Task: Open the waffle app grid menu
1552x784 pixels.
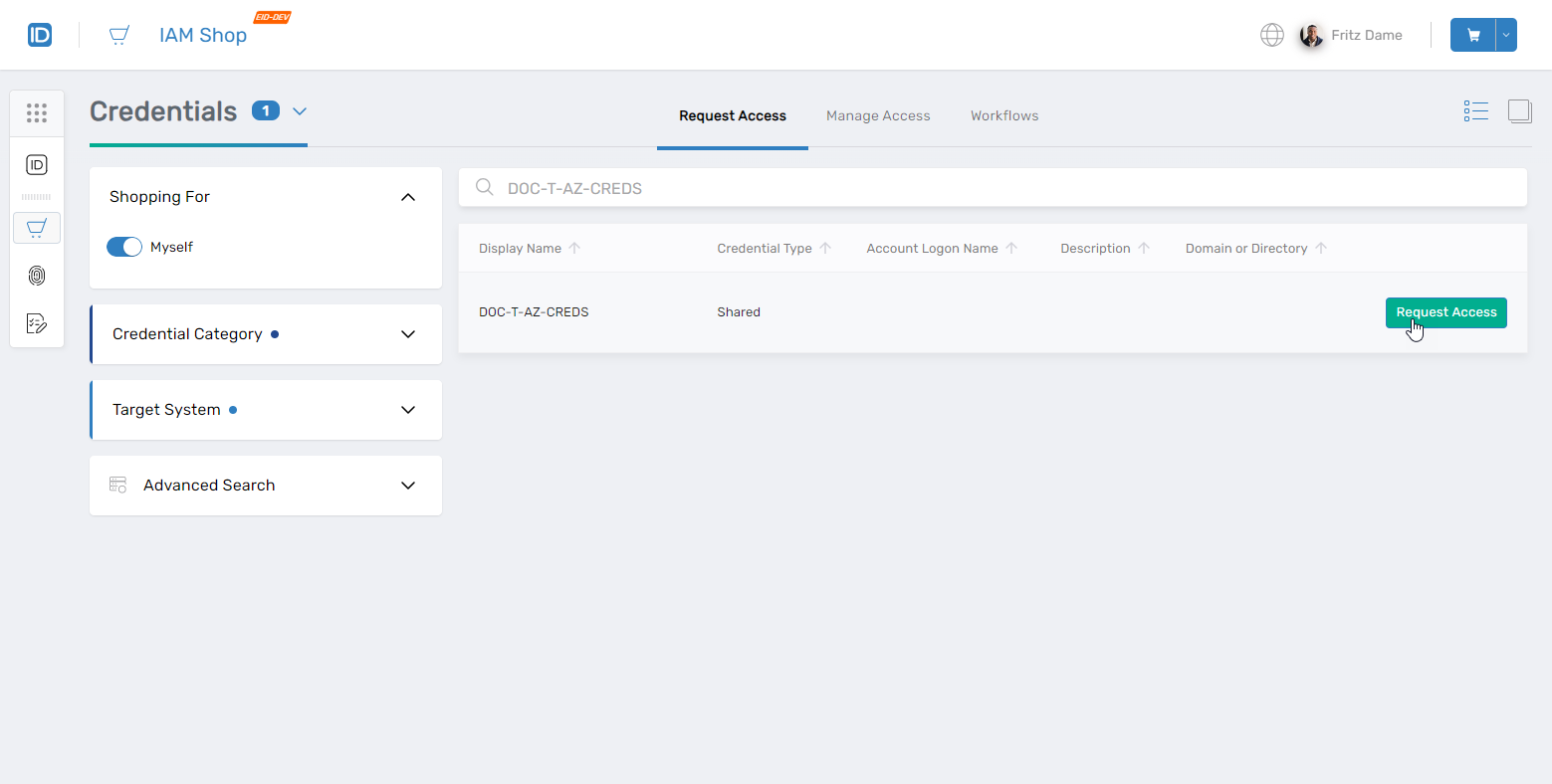Action: point(37,112)
